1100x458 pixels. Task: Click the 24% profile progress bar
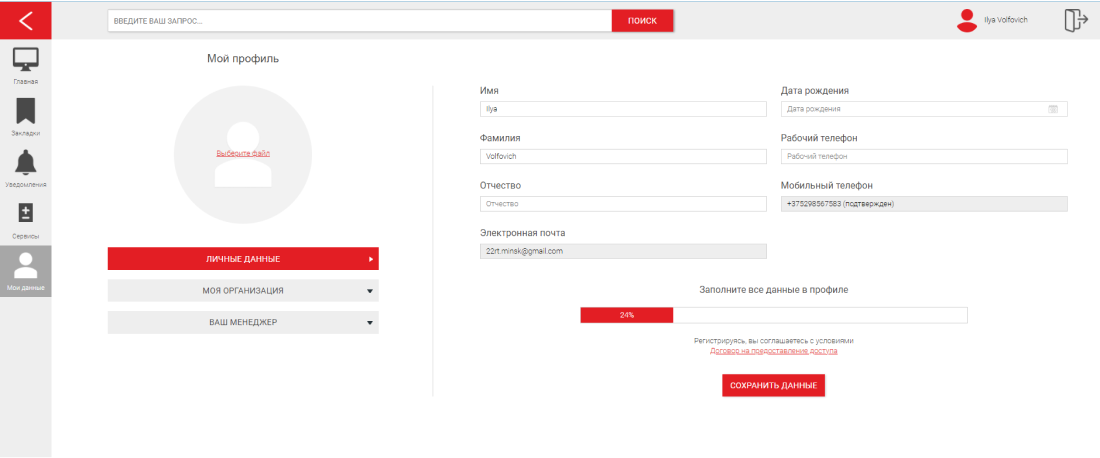(773, 315)
